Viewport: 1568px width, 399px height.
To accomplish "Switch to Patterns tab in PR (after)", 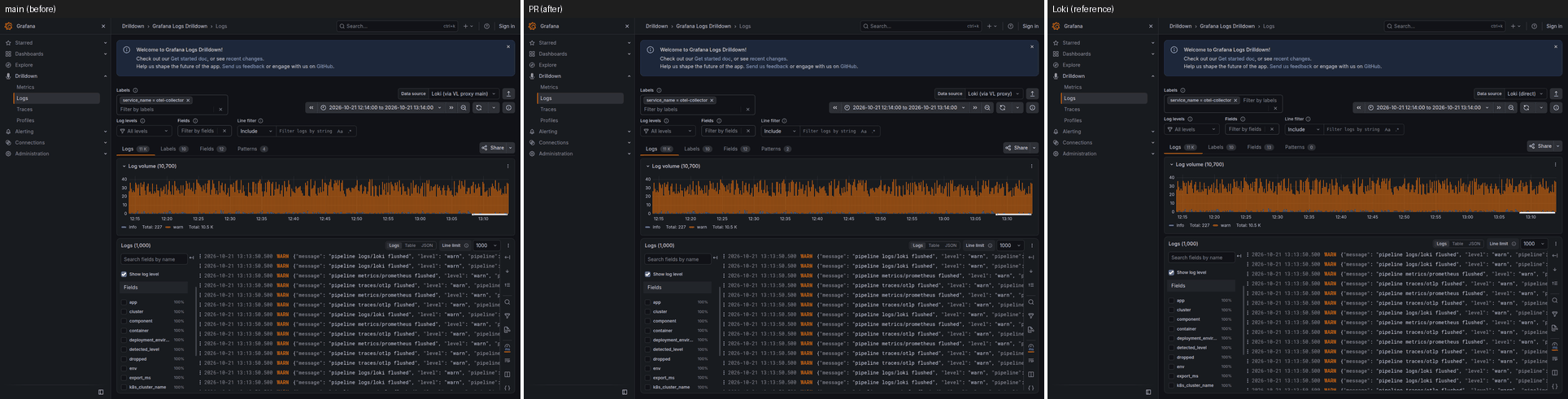I will pos(776,149).
